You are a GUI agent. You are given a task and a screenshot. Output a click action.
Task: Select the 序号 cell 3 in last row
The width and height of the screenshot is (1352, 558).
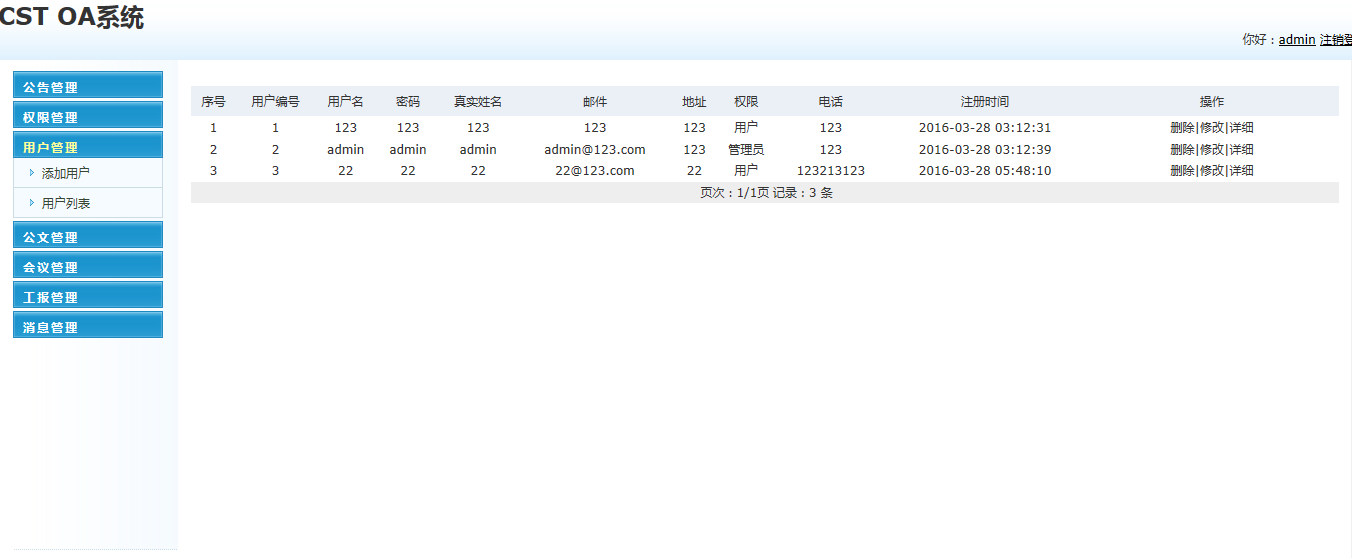pos(213,171)
